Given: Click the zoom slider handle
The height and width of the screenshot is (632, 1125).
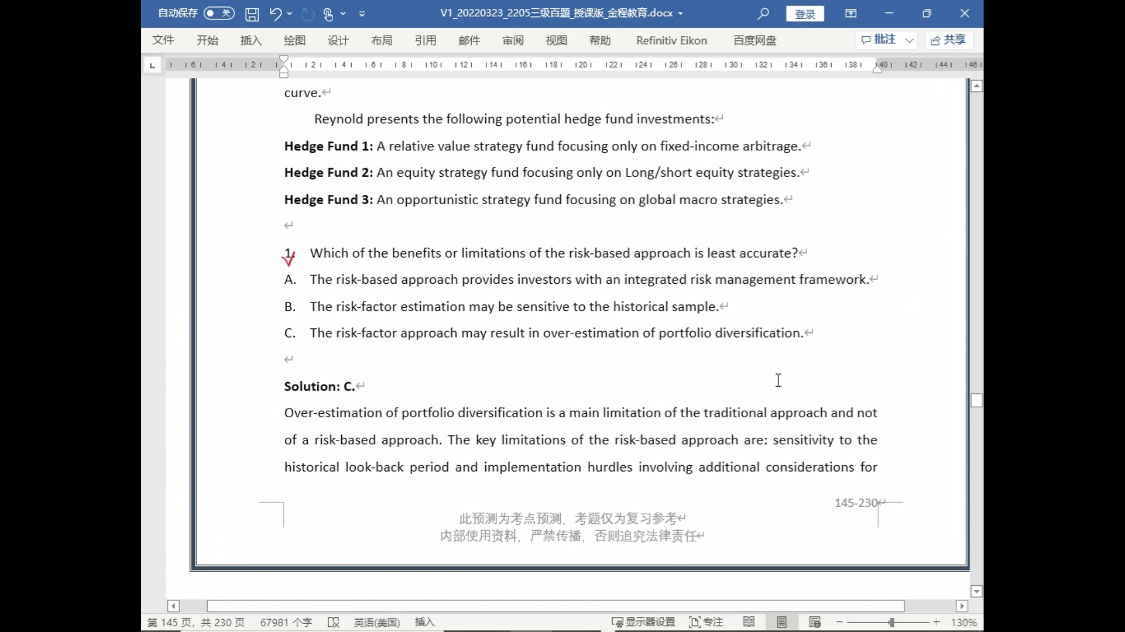Looking at the screenshot, I should pyautogui.click(x=891, y=622).
